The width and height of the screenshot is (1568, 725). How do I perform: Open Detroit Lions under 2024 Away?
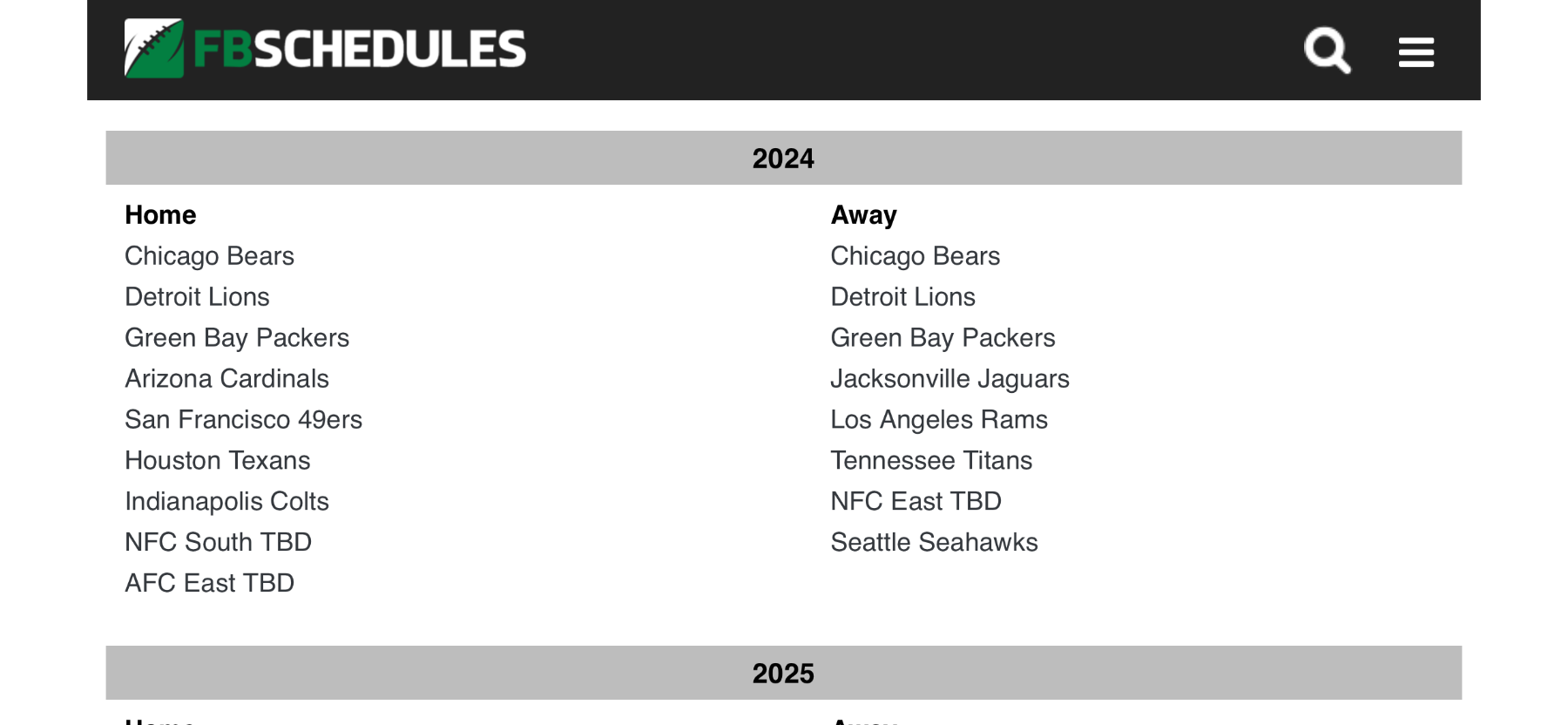(x=902, y=297)
